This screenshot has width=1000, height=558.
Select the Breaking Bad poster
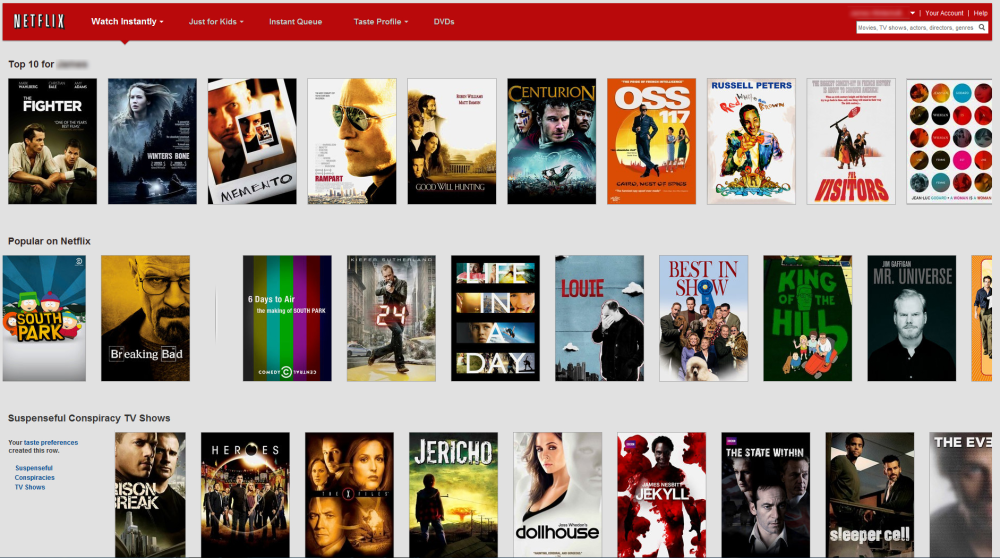[x=145, y=318]
